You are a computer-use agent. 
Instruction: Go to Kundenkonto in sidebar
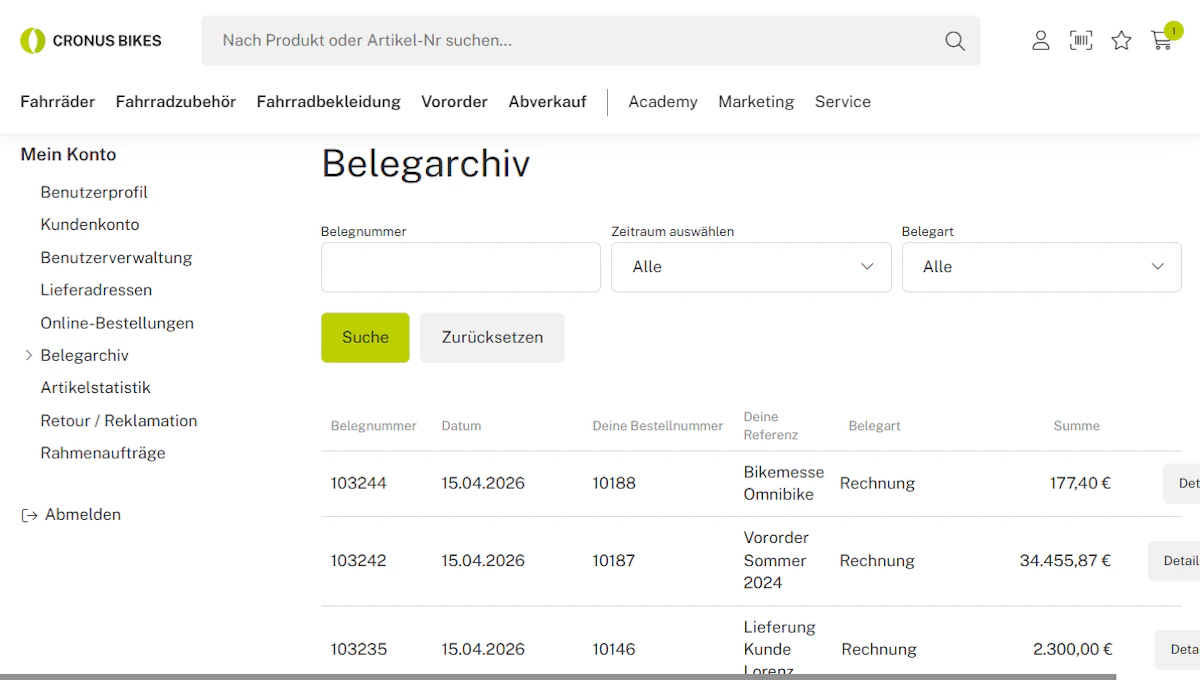pyautogui.click(x=90, y=225)
